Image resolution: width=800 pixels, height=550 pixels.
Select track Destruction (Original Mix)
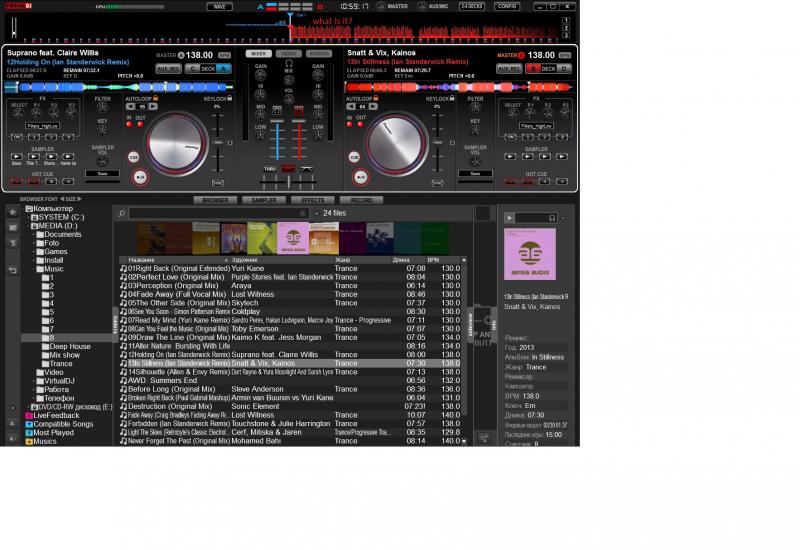click(292, 407)
